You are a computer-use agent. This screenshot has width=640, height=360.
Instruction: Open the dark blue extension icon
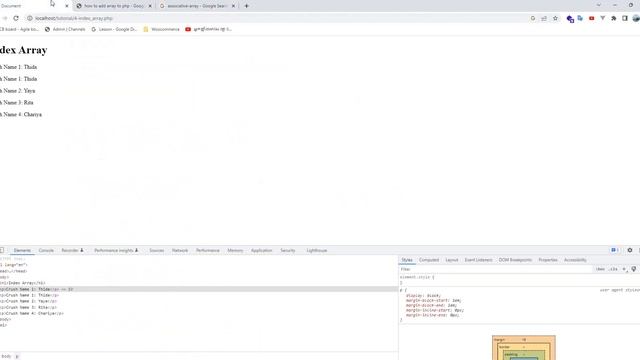coord(570,19)
